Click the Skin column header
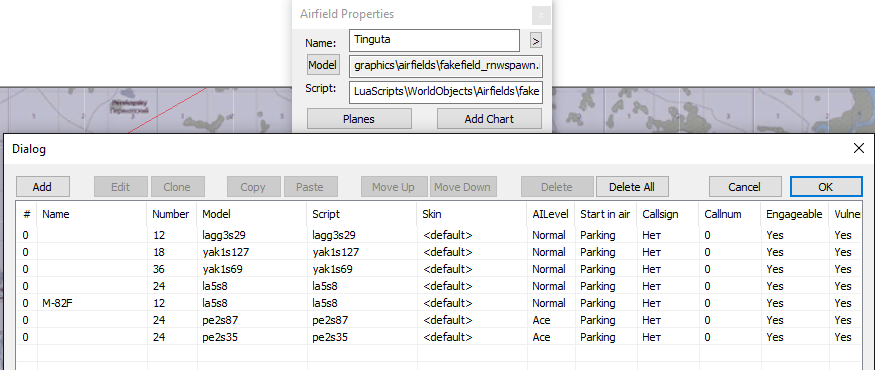Viewport: 875px width, 370px height. tap(472, 214)
